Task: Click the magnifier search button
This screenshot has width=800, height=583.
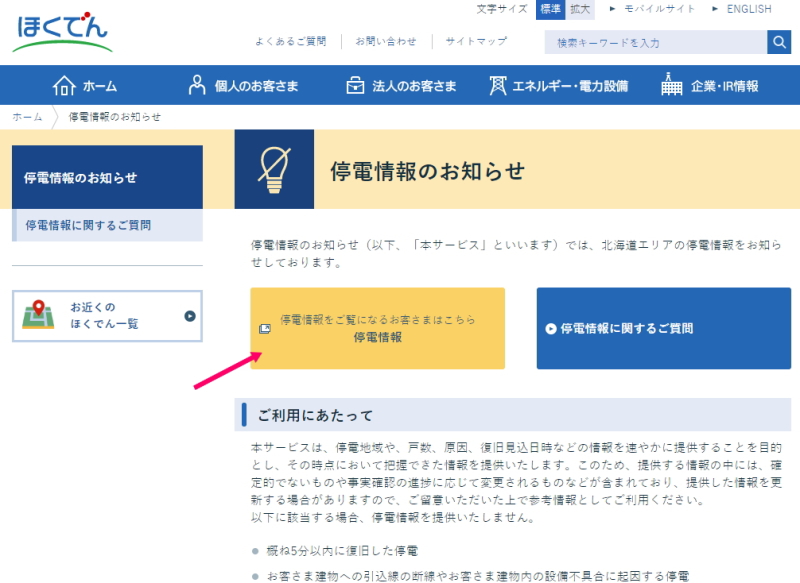Action: point(779,42)
